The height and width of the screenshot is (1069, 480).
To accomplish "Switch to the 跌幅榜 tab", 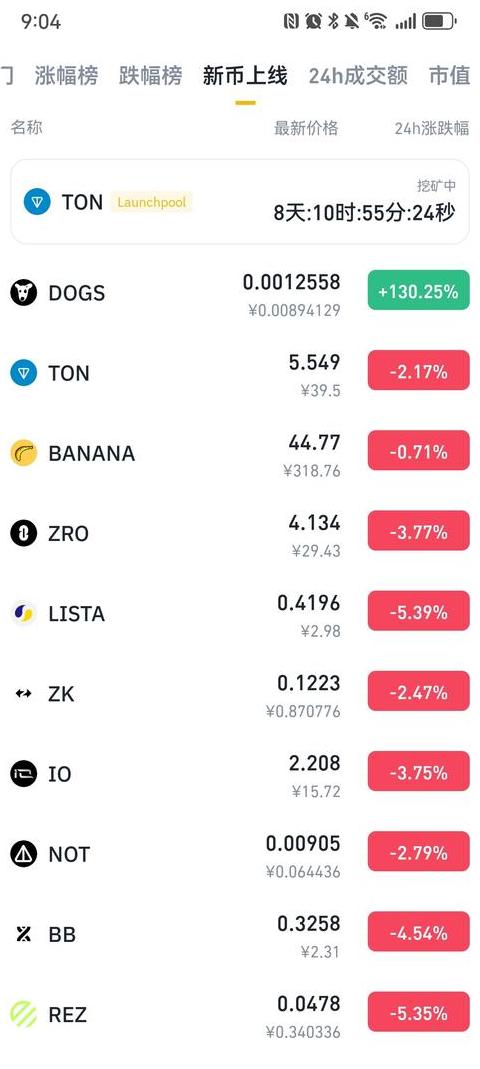I will (x=151, y=75).
